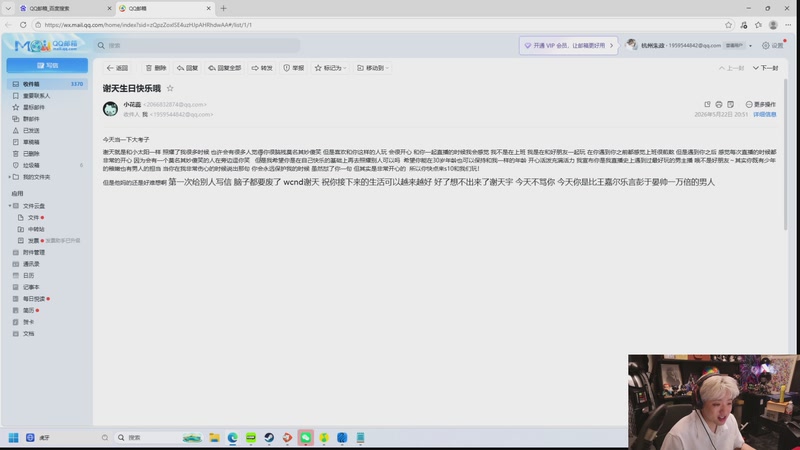The image size is (800, 450).
Task: Delete the email using the trash button
Action: [x=156, y=68]
